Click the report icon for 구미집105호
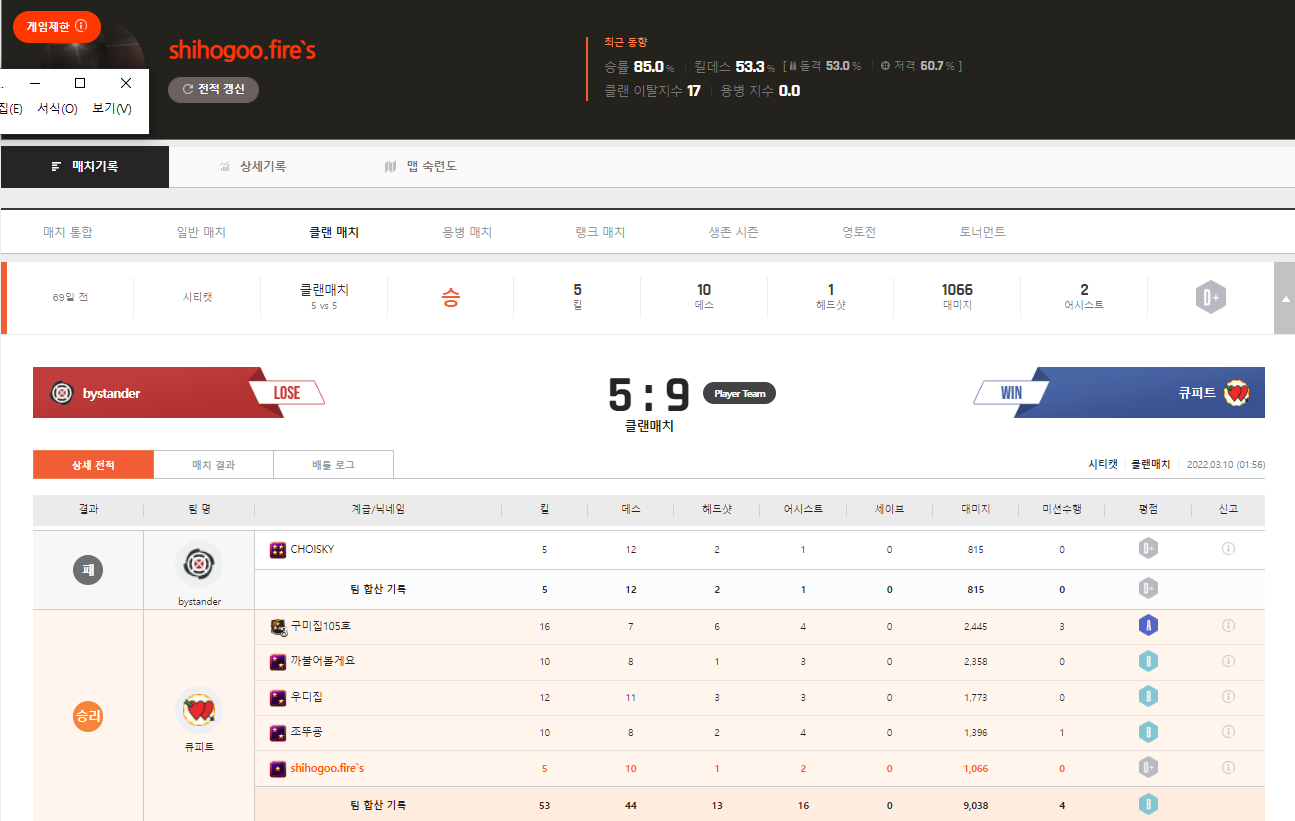This screenshot has height=821, width=1295. click(1228, 626)
